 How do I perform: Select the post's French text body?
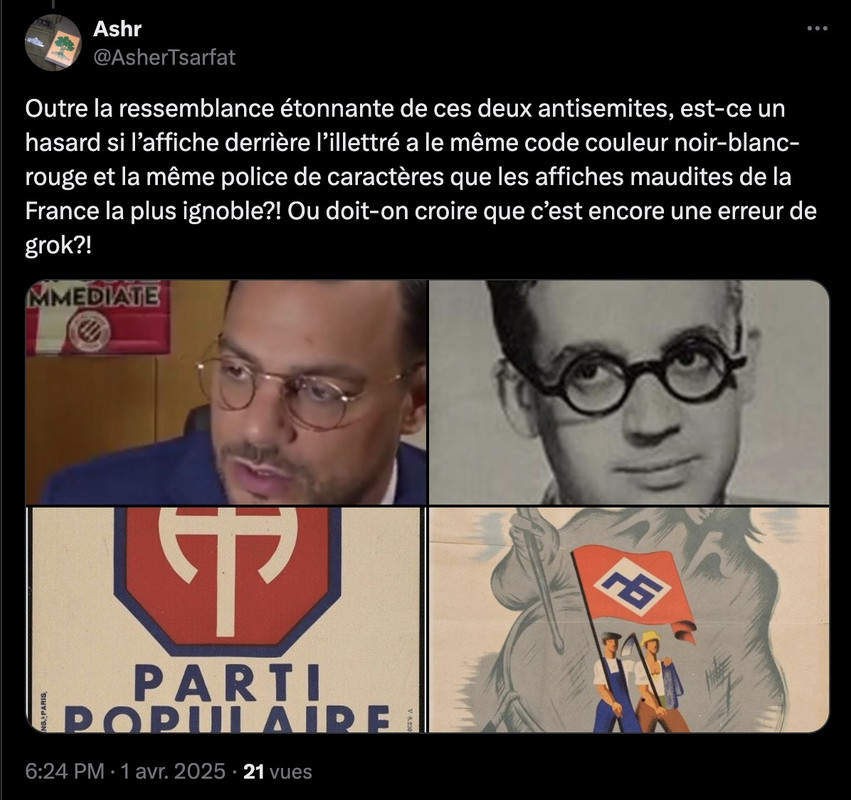pyautogui.click(x=421, y=177)
